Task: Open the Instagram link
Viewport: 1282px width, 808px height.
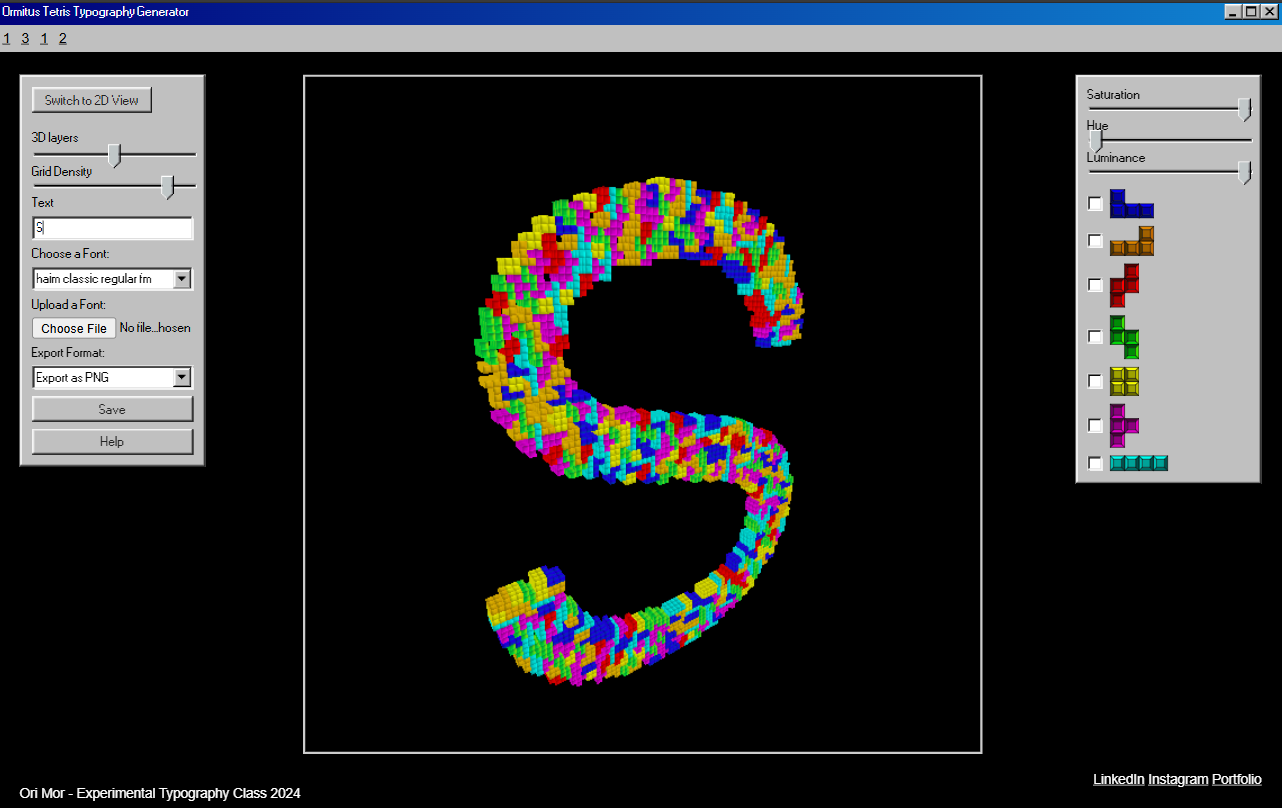Action: tap(1178, 779)
